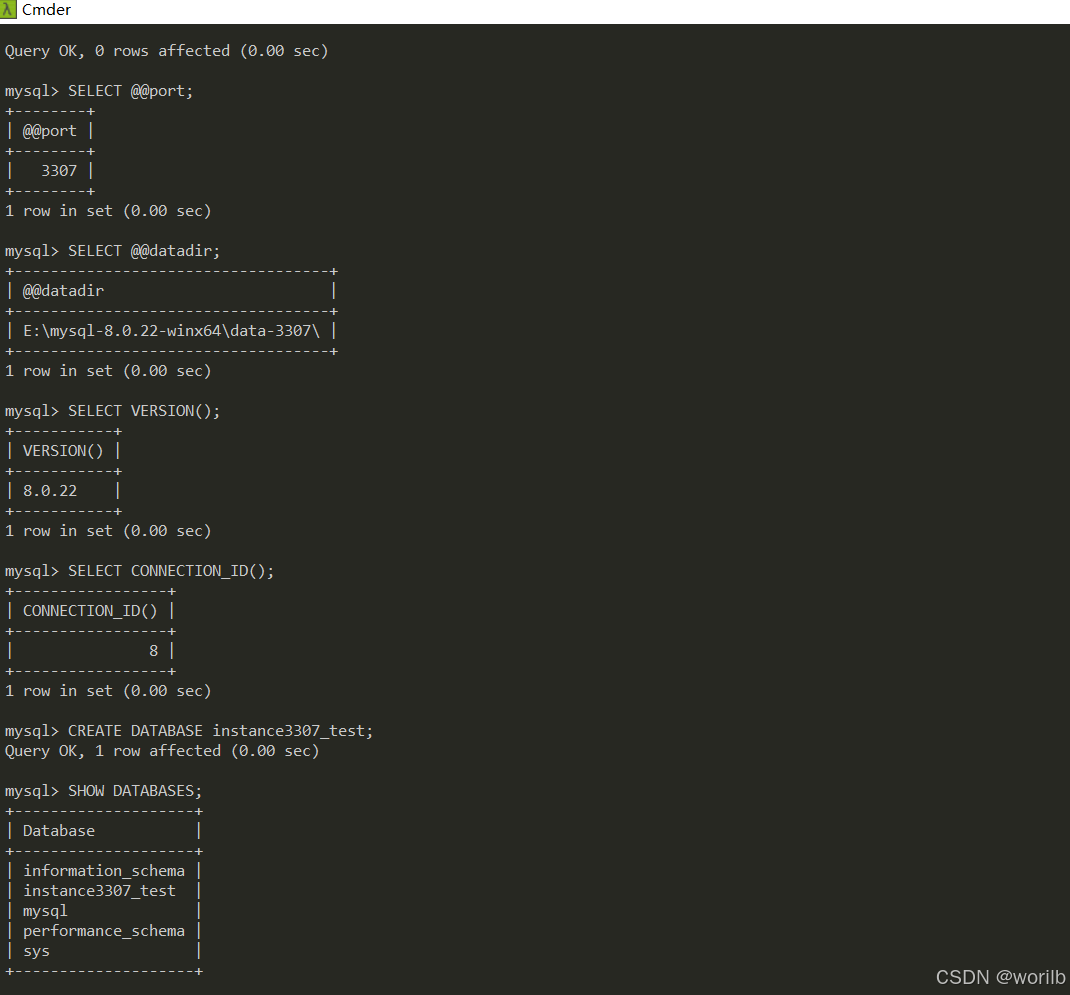
Task: Click the SHOW DATABASES; command line
Action: [104, 791]
